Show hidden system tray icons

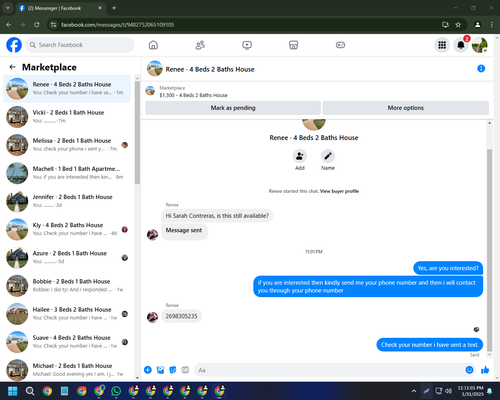click(414, 391)
